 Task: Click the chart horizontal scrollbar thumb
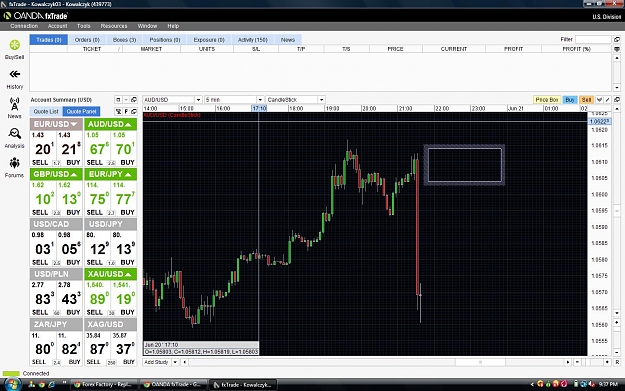pyautogui.click(x=480, y=362)
